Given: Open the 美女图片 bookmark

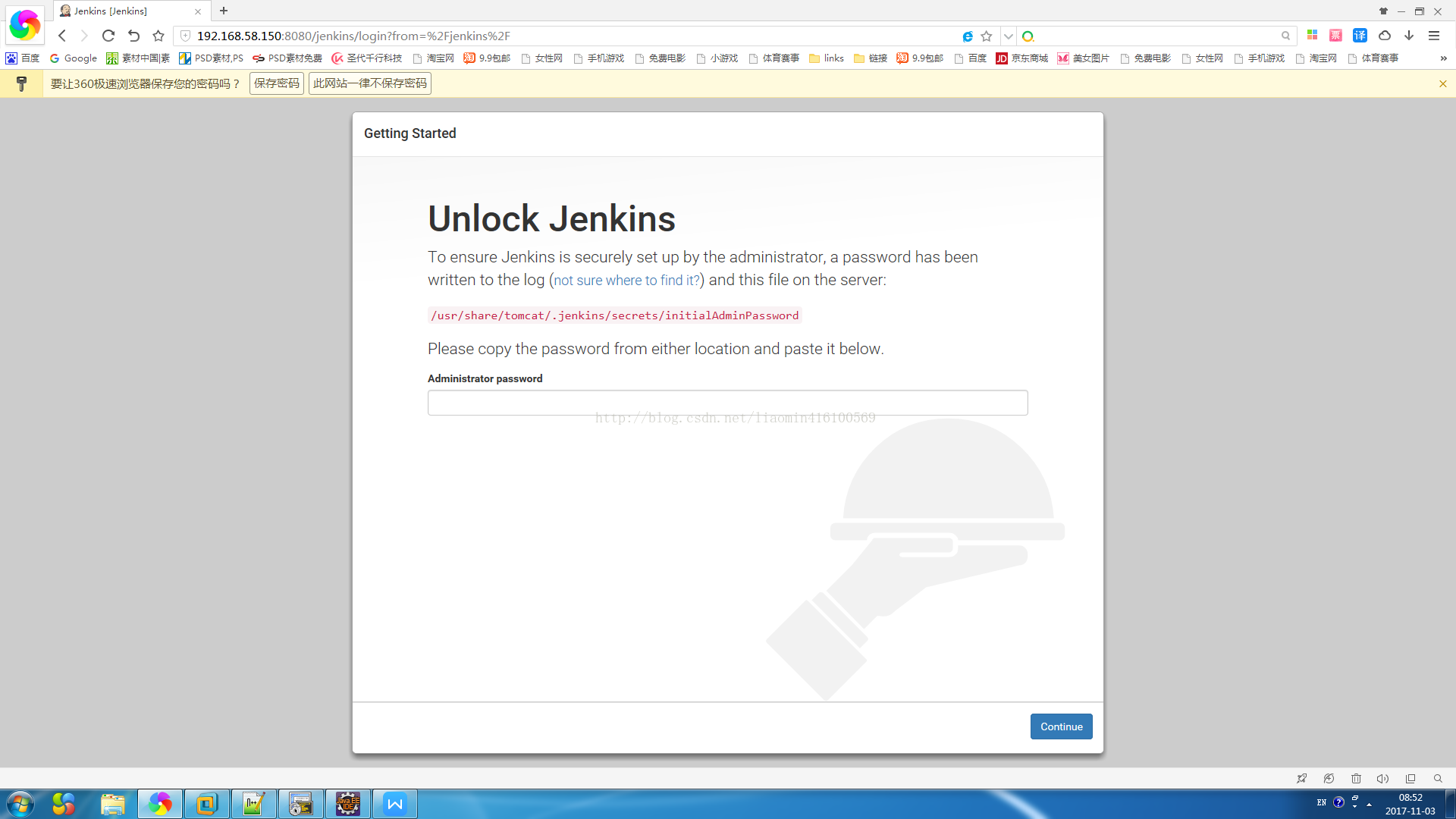Looking at the screenshot, I should click(1084, 58).
